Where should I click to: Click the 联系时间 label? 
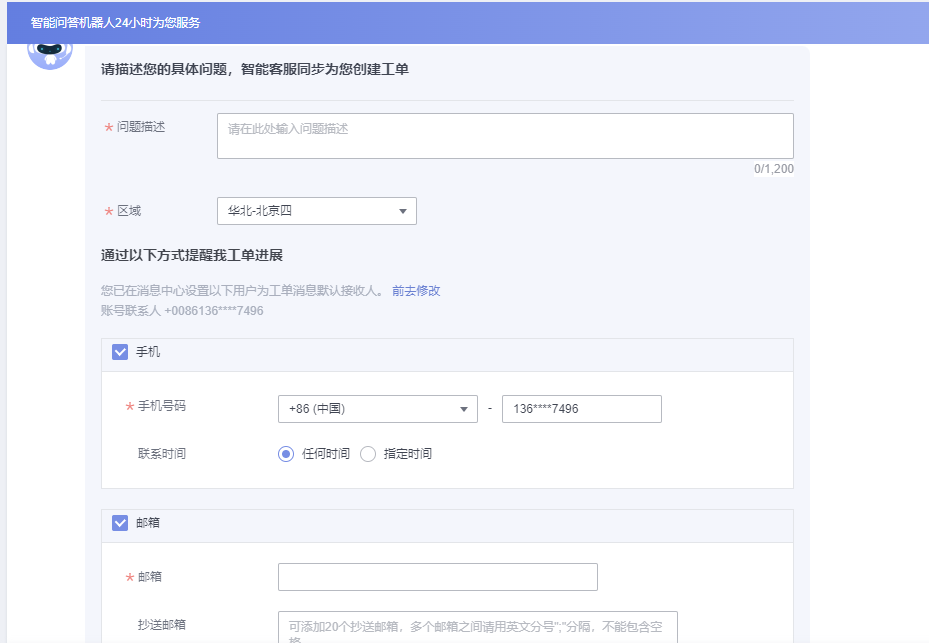pyautogui.click(x=162, y=453)
